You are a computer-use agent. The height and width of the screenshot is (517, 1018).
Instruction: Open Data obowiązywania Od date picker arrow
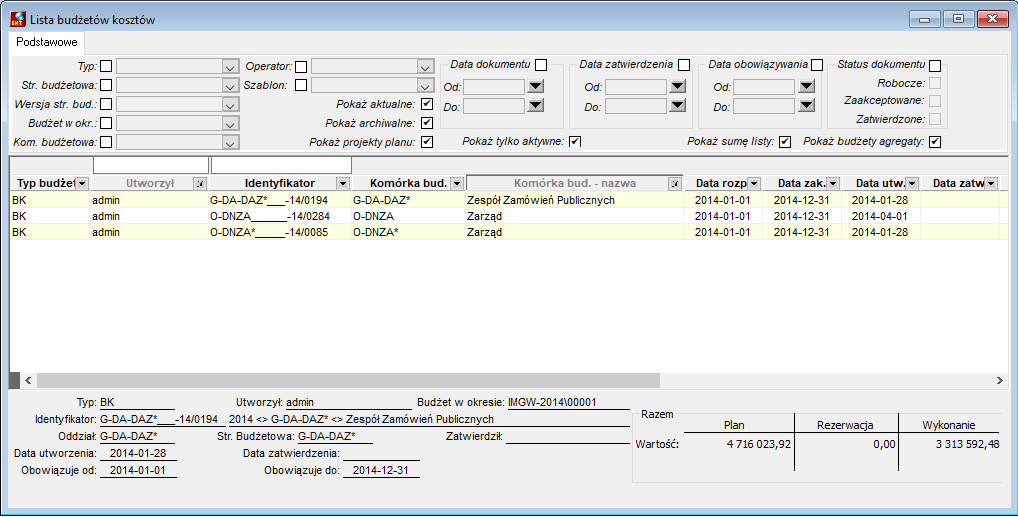coord(806,86)
